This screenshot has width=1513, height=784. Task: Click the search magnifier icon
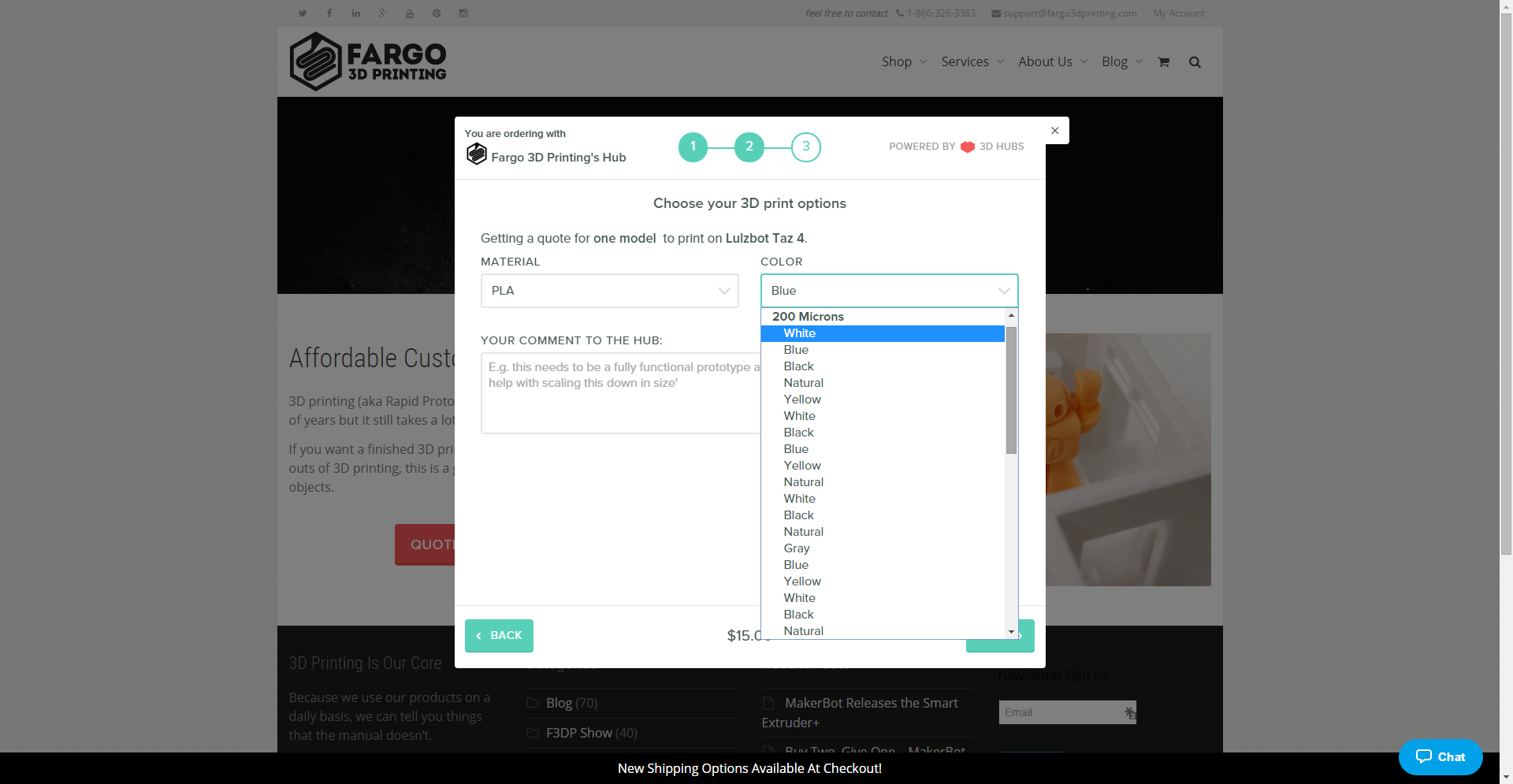(x=1195, y=62)
